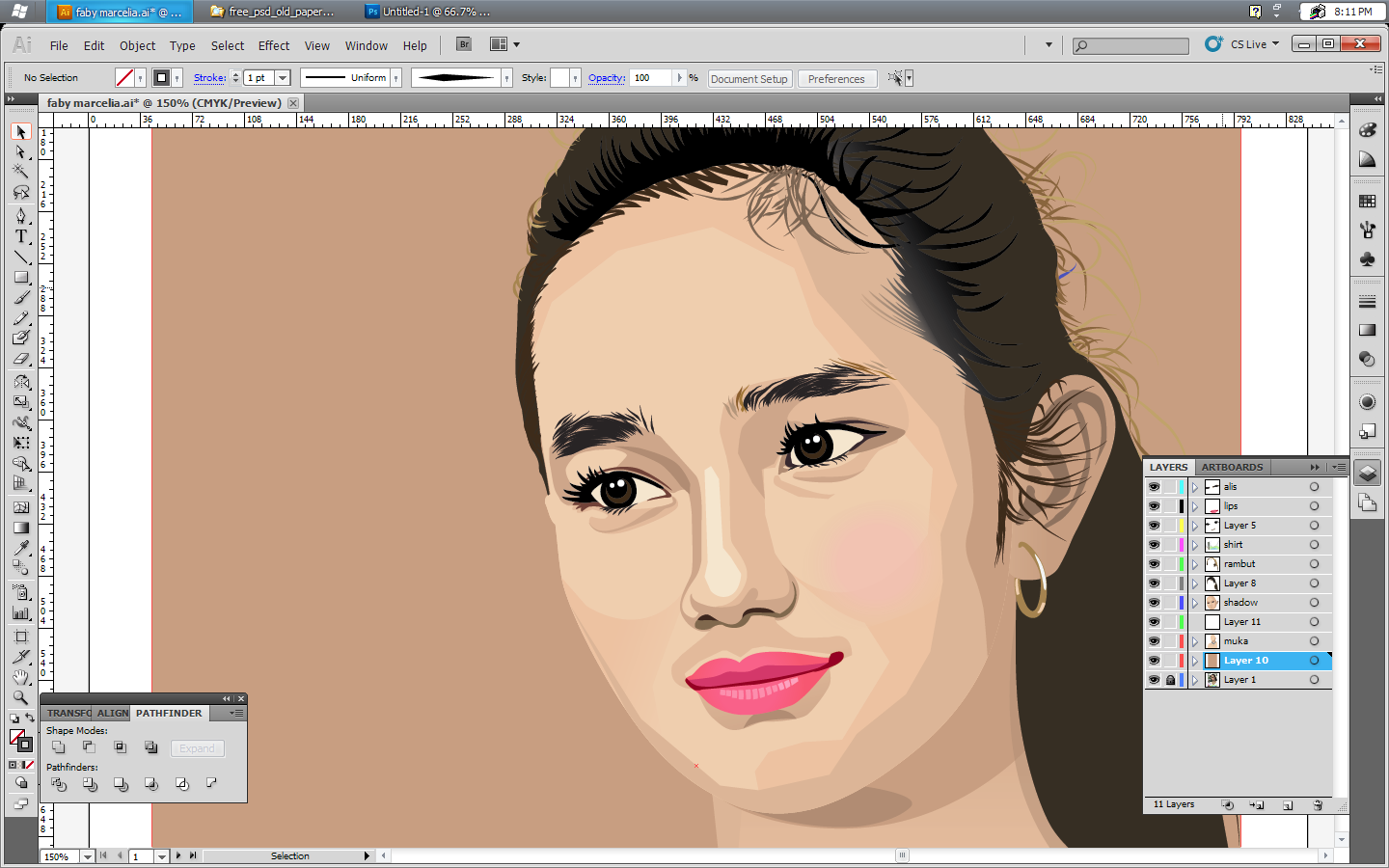The height and width of the screenshot is (868, 1389).
Task: Select the Magic Wand tool
Action: (x=21, y=172)
